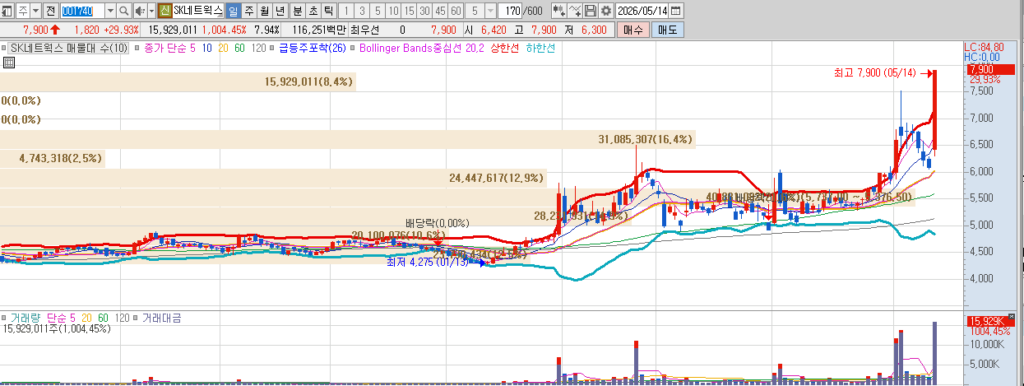Click the 최우선 quote label
Viewport: 1024px width, 386px height.
364,29
